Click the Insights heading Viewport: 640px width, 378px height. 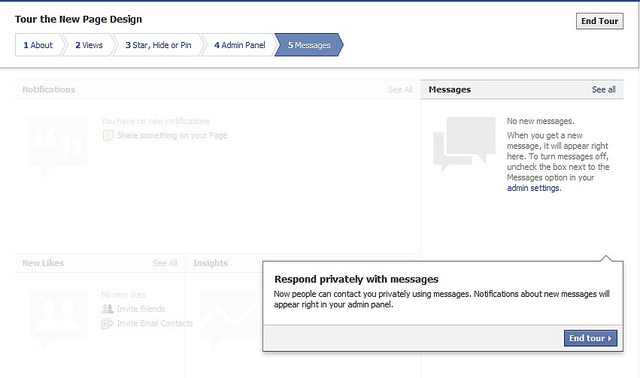tap(210, 263)
